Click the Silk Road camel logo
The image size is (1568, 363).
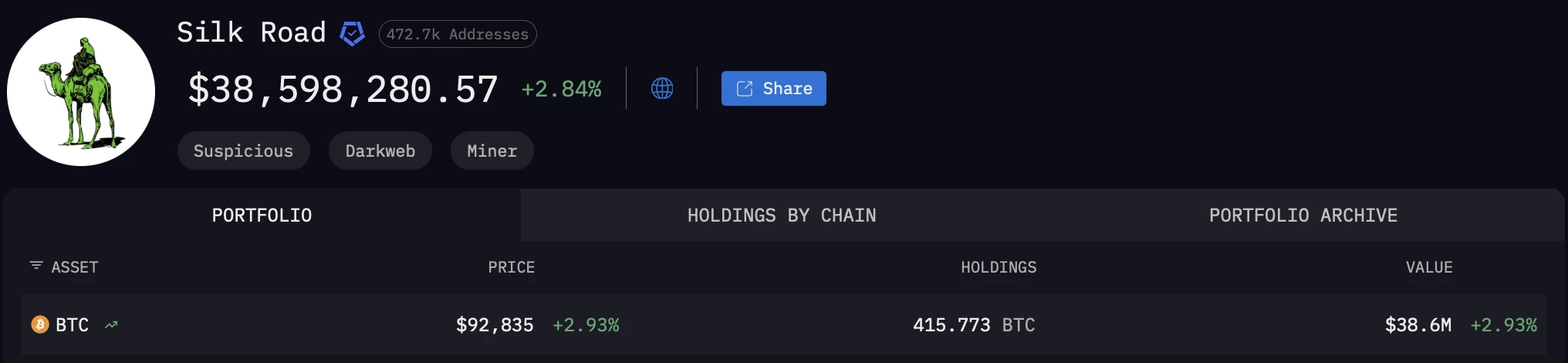tap(81, 92)
